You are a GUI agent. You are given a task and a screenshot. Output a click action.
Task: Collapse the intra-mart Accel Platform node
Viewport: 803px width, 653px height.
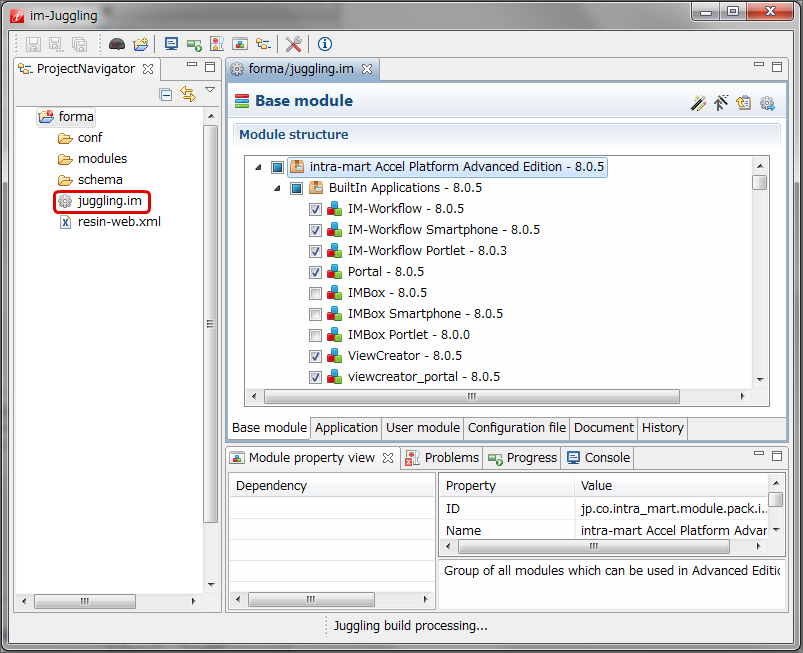point(259,167)
